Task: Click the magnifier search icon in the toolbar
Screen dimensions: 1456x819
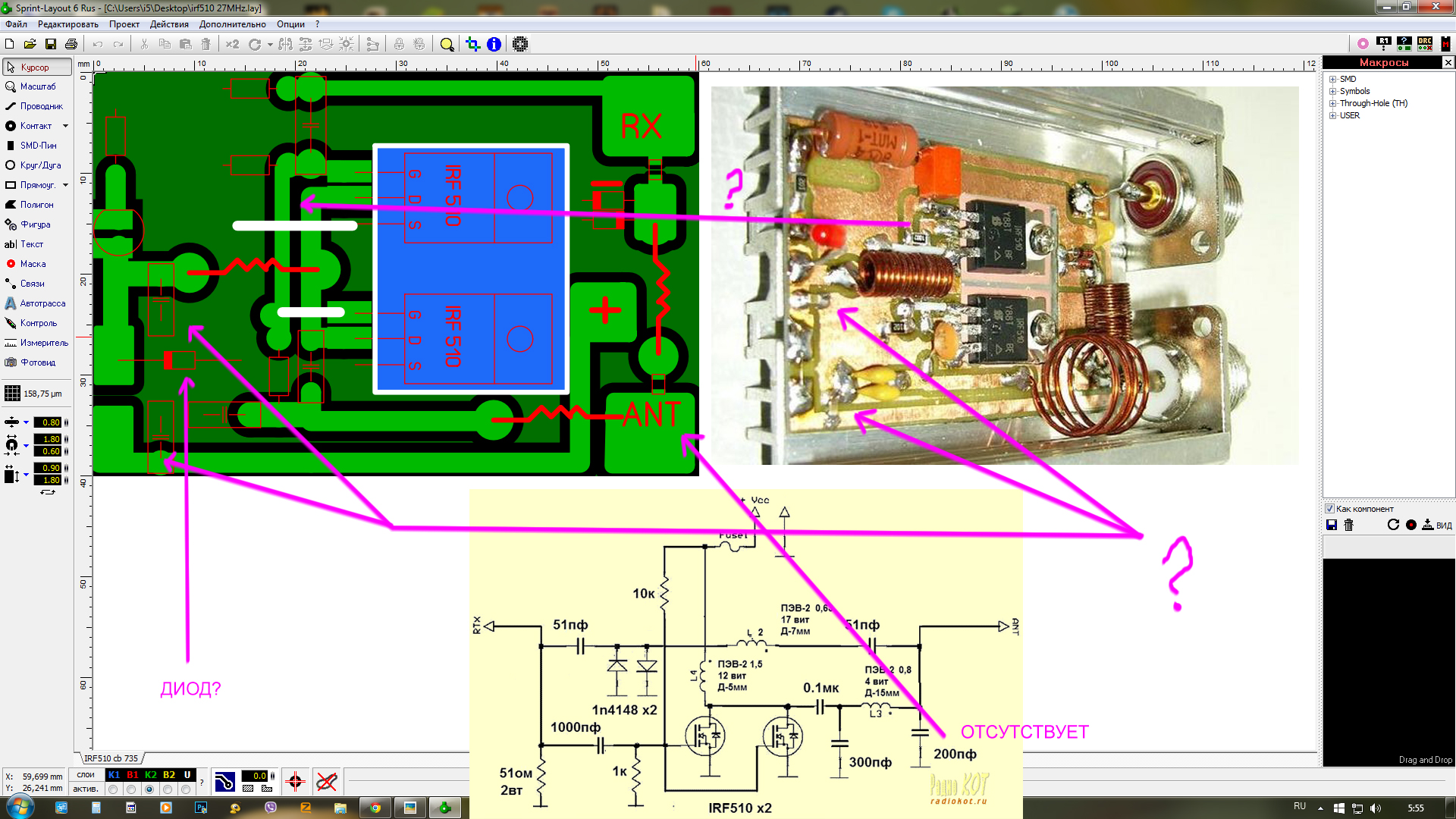Action: click(x=447, y=45)
